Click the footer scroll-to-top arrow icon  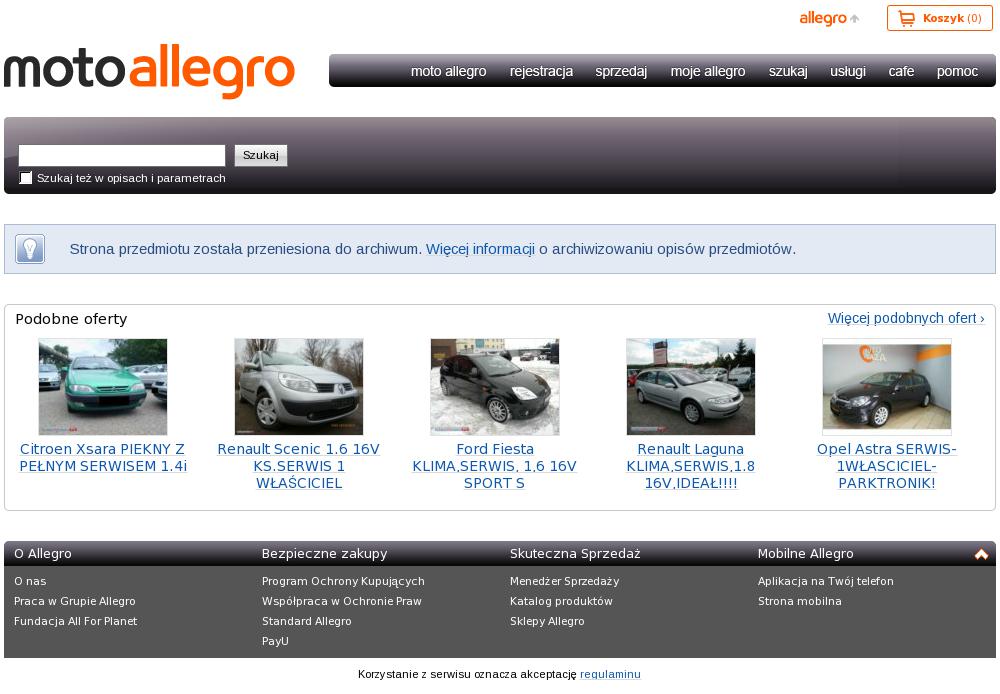pyautogui.click(x=981, y=554)
